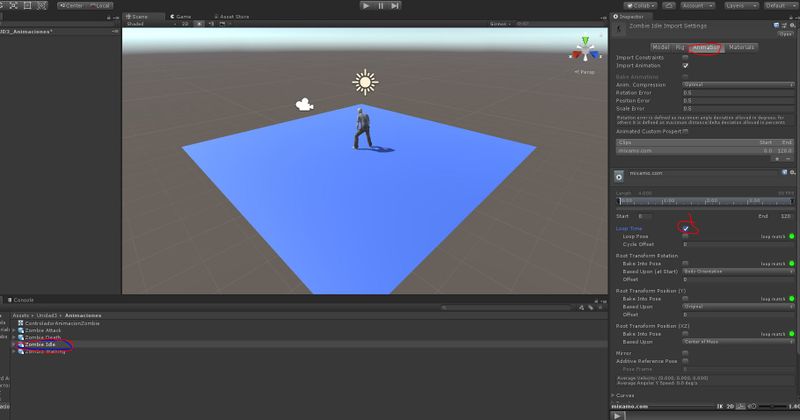This screenshot has height=420, width=800.
Task: Toggle Bake Into Pose under Root Transform Position (Y)
Action: coord(685,299)
